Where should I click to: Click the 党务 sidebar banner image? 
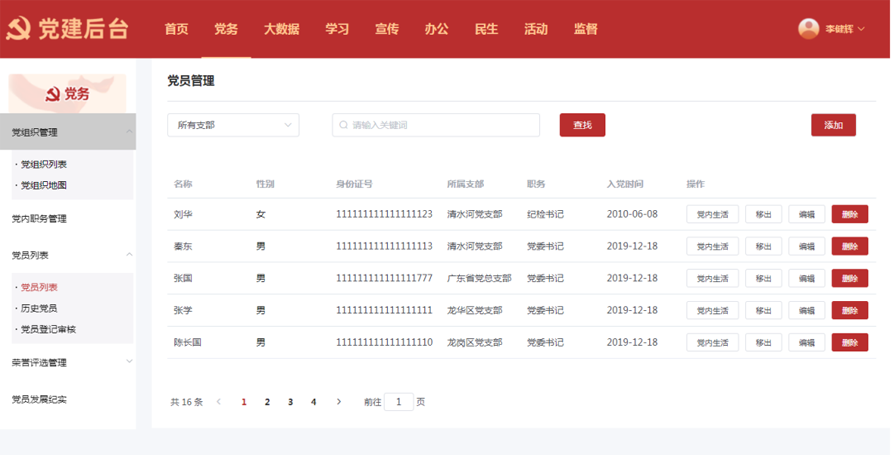coord(68,93)
